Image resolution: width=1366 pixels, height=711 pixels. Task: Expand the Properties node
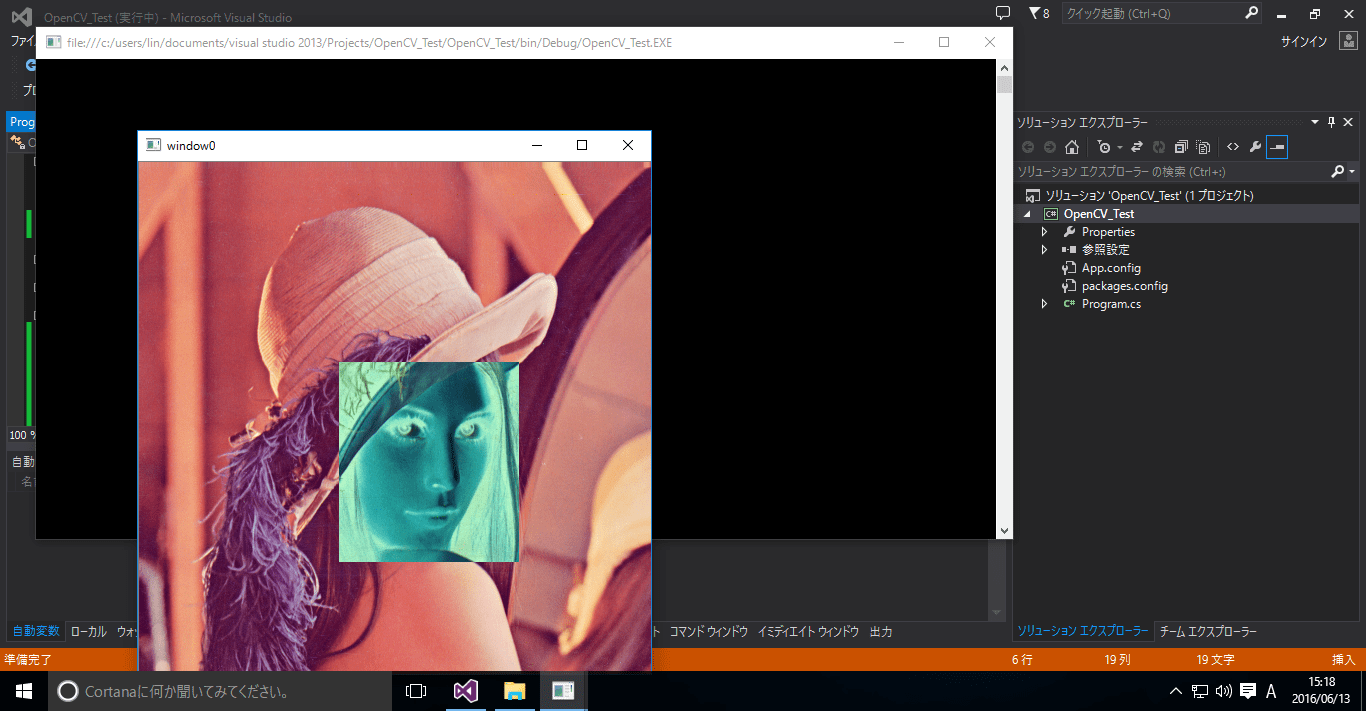coord(1044,231)
